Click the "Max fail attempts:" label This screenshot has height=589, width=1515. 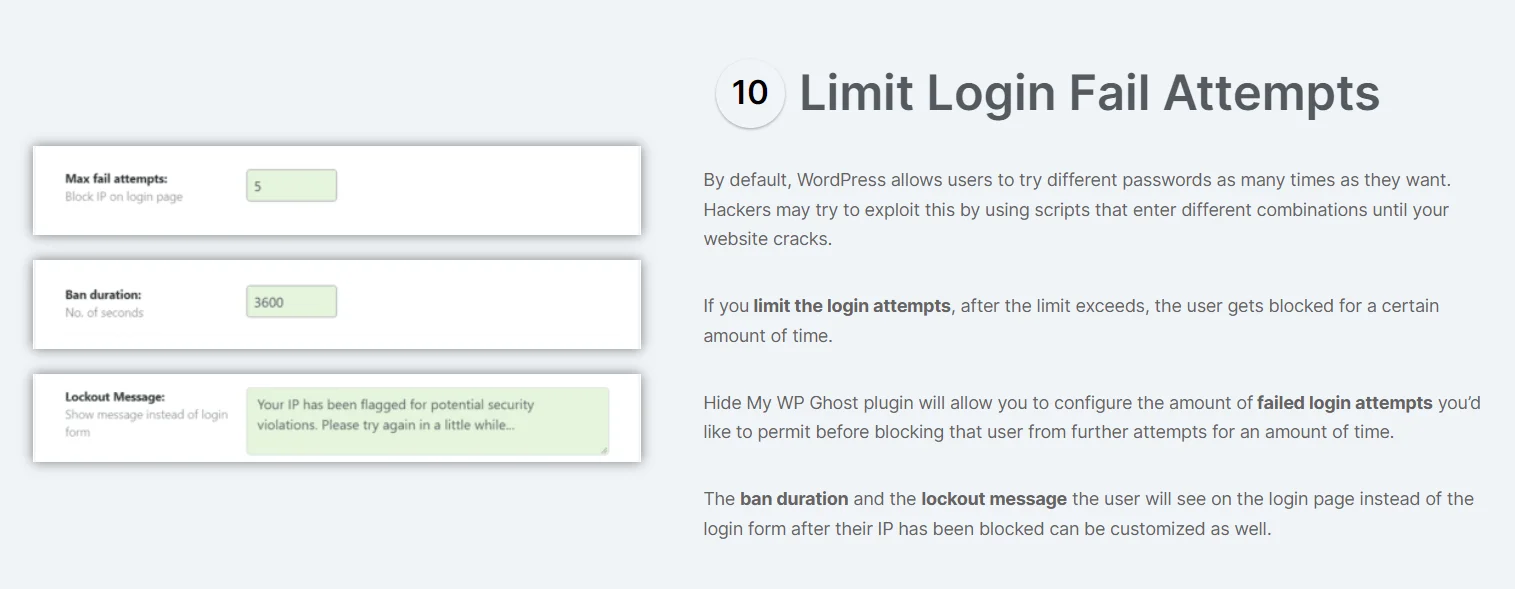(x=116, y=179)
